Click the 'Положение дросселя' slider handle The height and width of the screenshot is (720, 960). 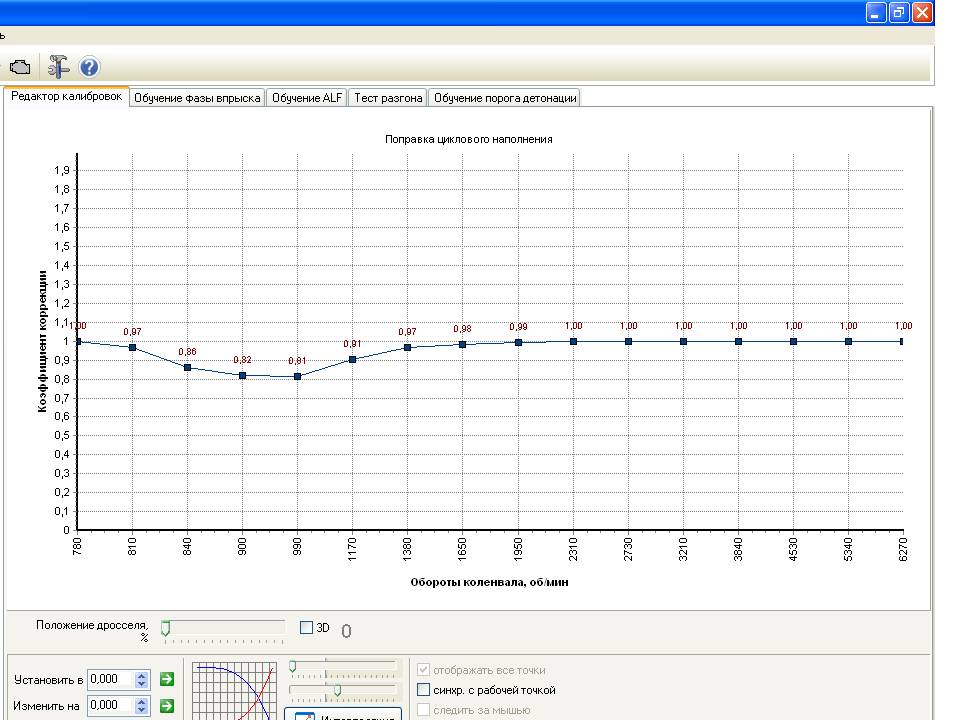tap(165, 628)
